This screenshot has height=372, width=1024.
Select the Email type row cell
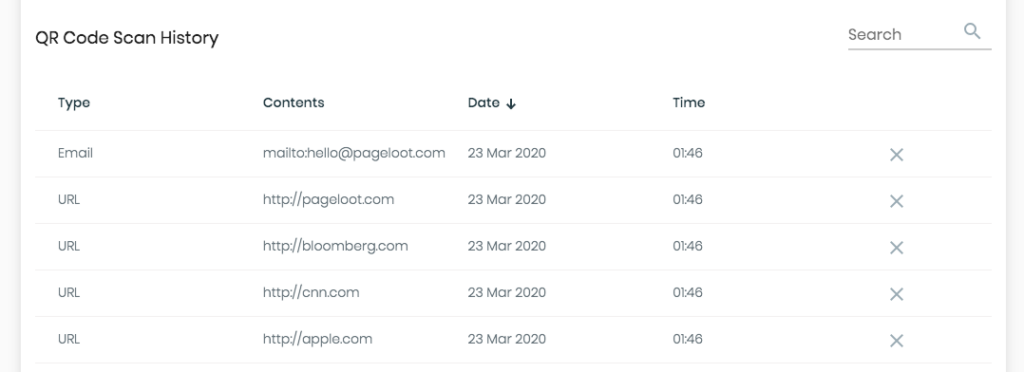pos(75,153)
